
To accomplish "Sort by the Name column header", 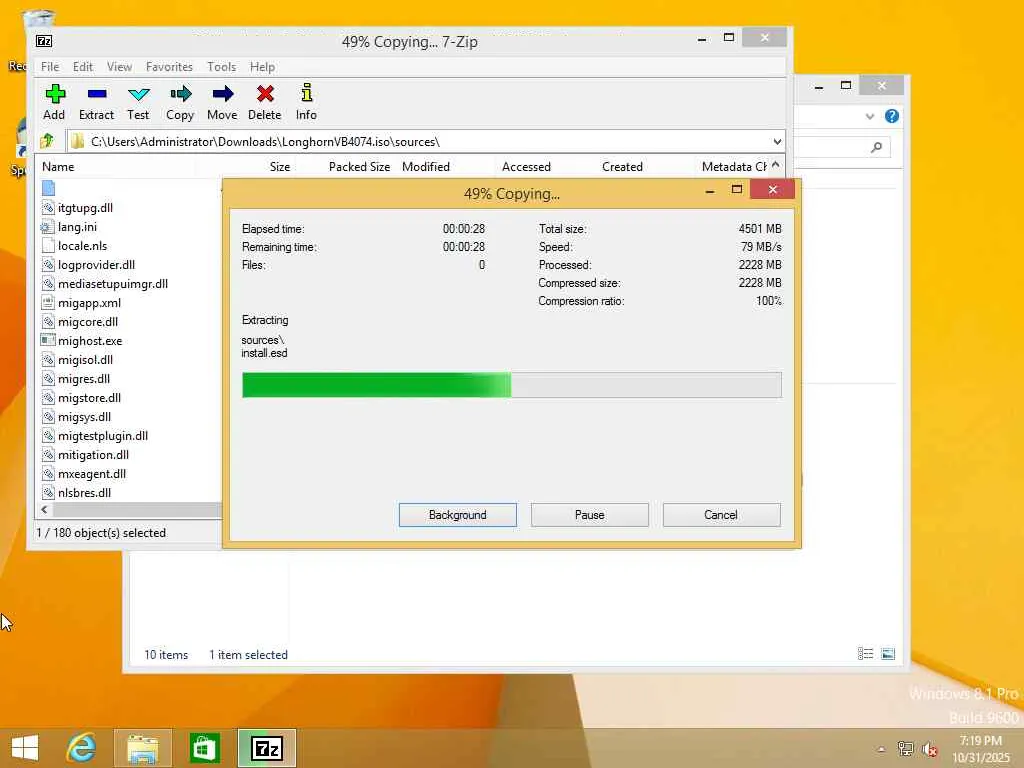I will pyautogui.click(x=59, y=167).
